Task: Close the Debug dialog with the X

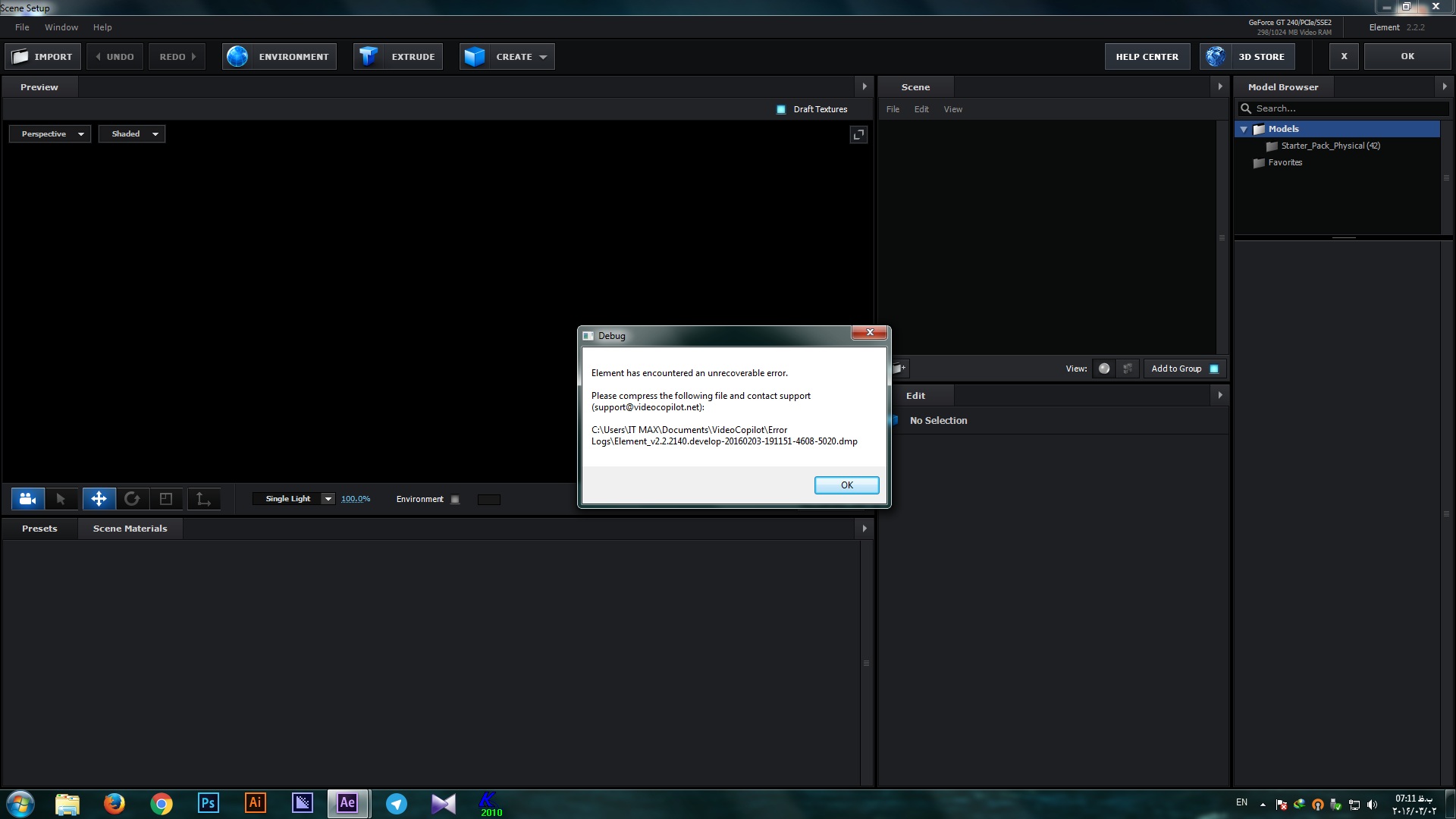Action: point(870,332)
